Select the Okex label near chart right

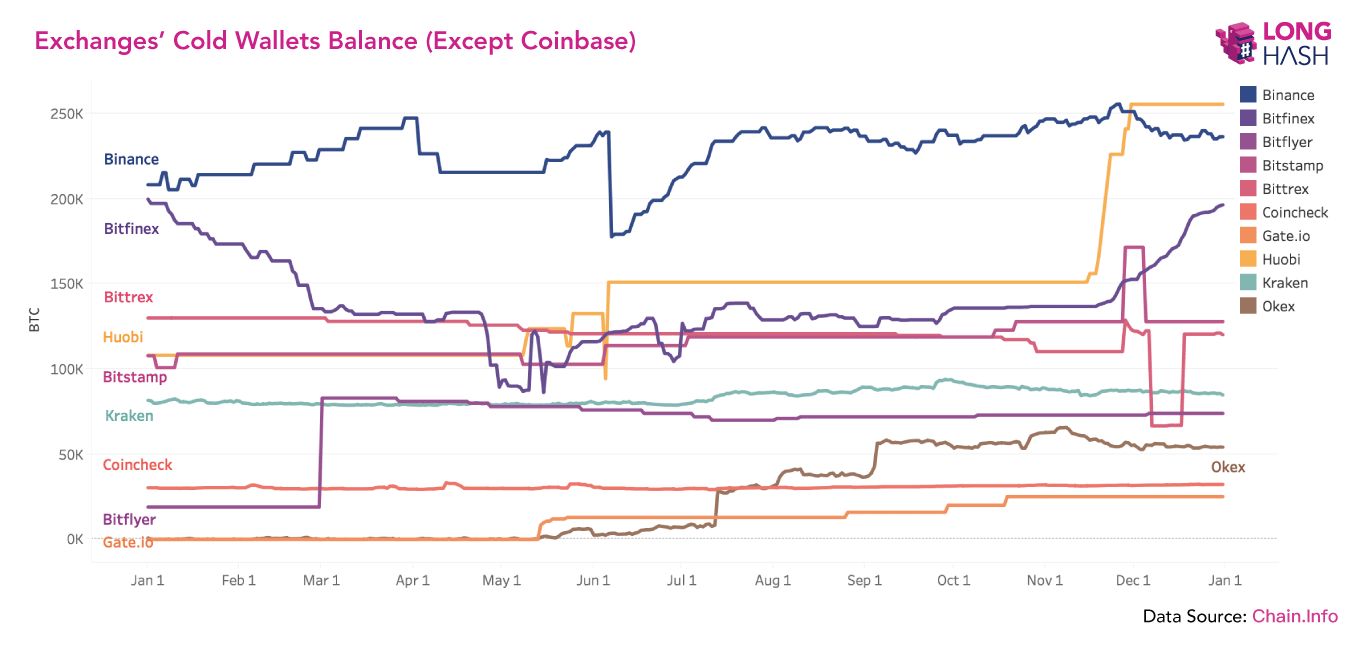point(1228,467)
